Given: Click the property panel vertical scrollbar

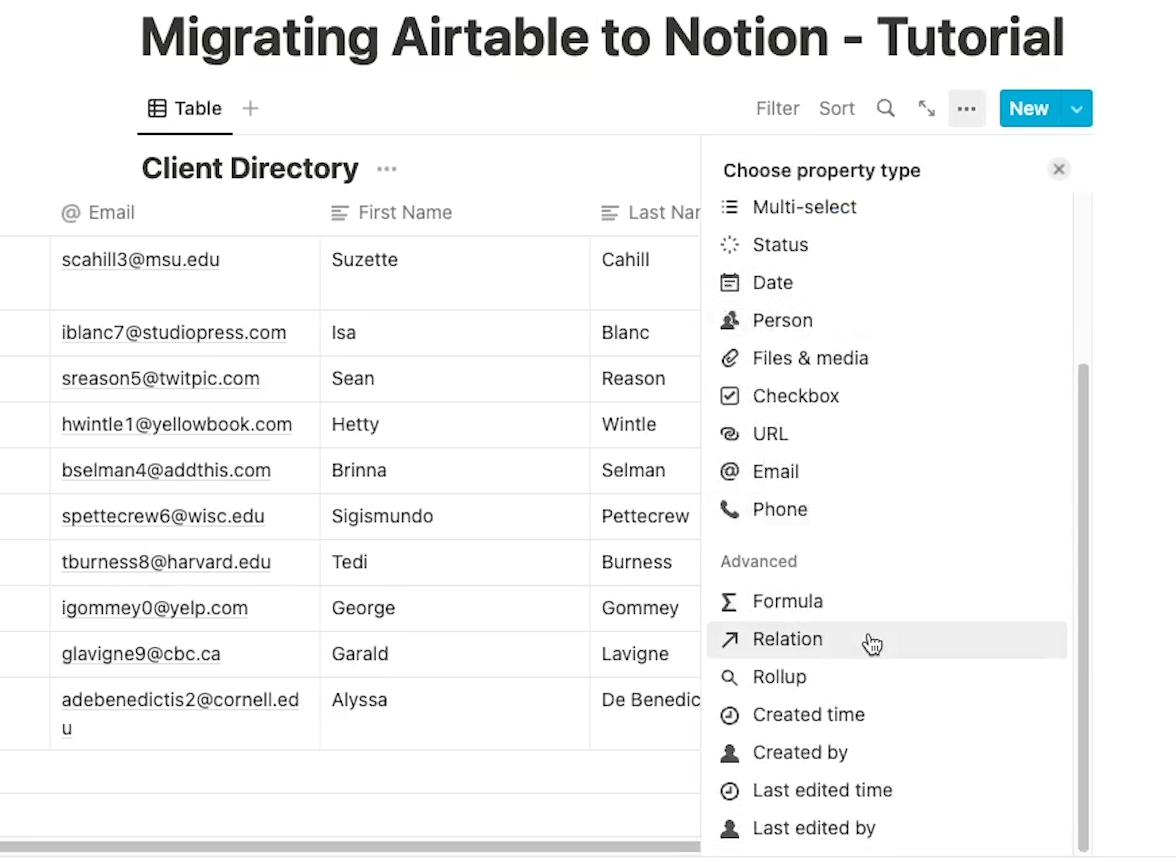Looking at the screenshot, I should [1083, 607].
